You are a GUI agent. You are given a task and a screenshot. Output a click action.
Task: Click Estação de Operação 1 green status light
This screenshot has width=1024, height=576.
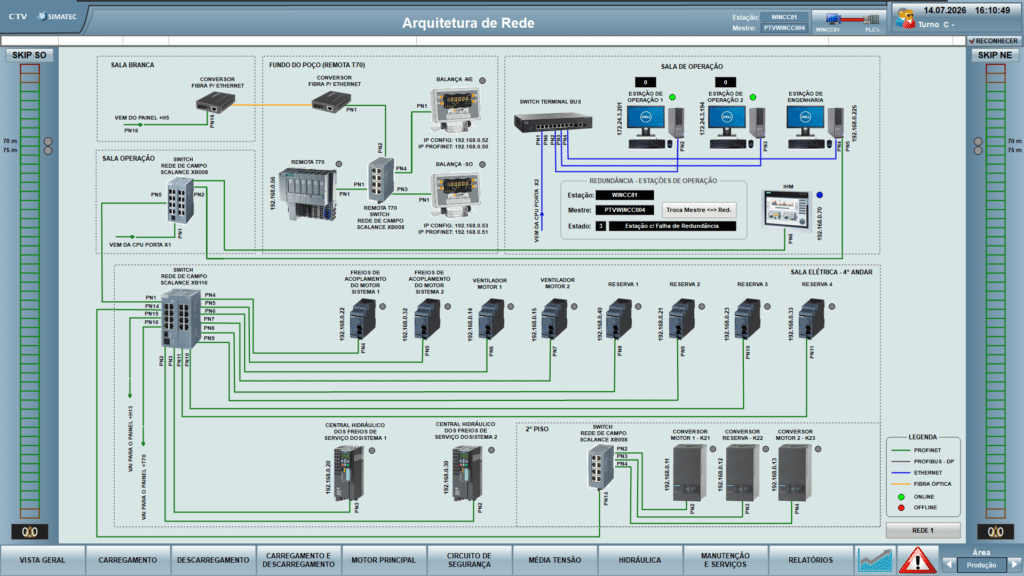click(x=672, y=97)
